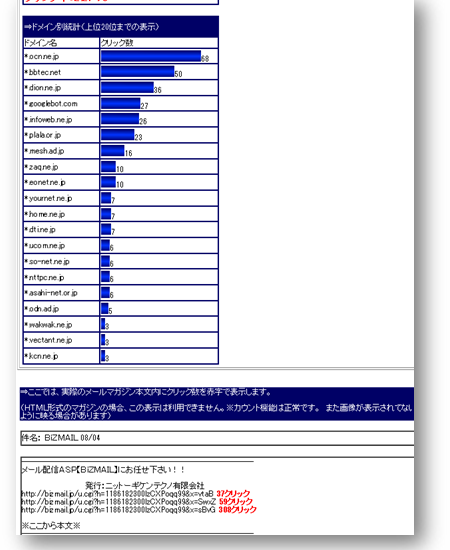The width and height of the screenshot is (450, 550).
Task: Click the click count value 16
Action: [x=128, y=153]
